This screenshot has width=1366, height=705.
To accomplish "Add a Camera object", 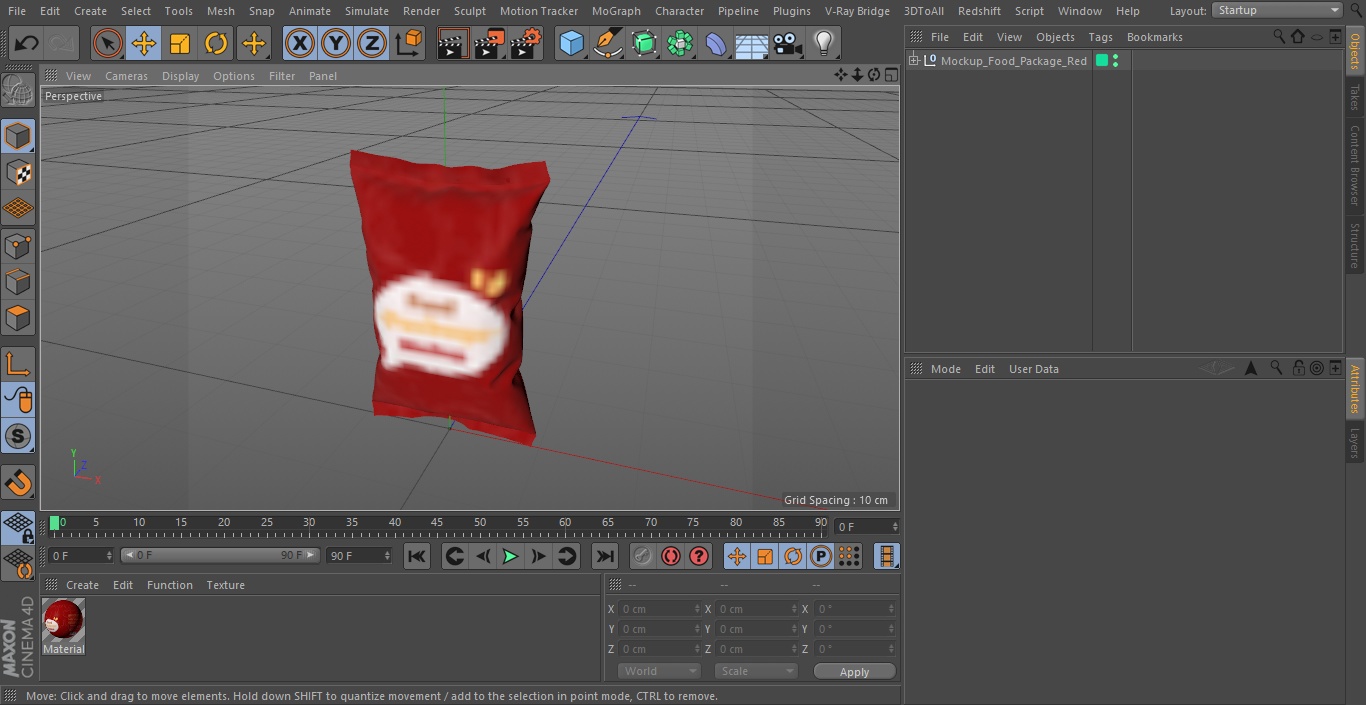I will click(788, 43).
